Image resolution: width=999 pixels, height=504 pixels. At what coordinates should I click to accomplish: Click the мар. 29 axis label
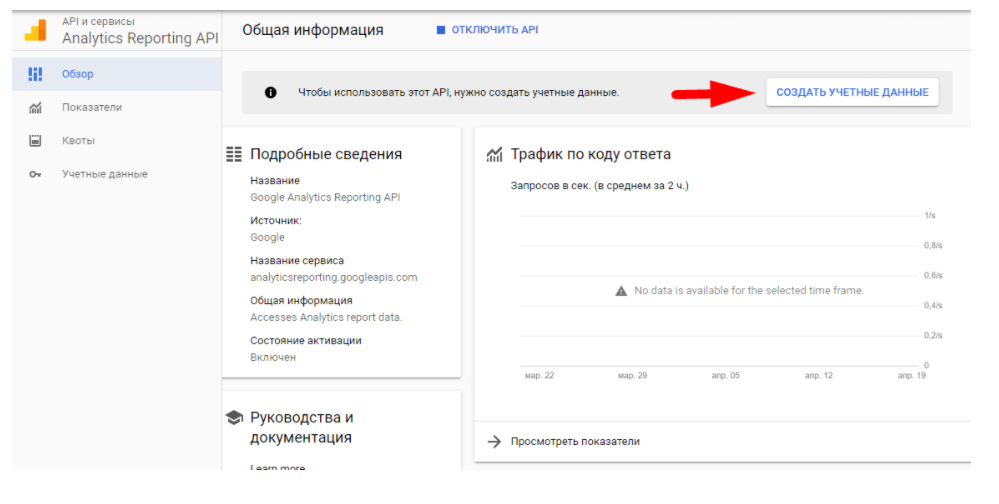tap(633, 376)
